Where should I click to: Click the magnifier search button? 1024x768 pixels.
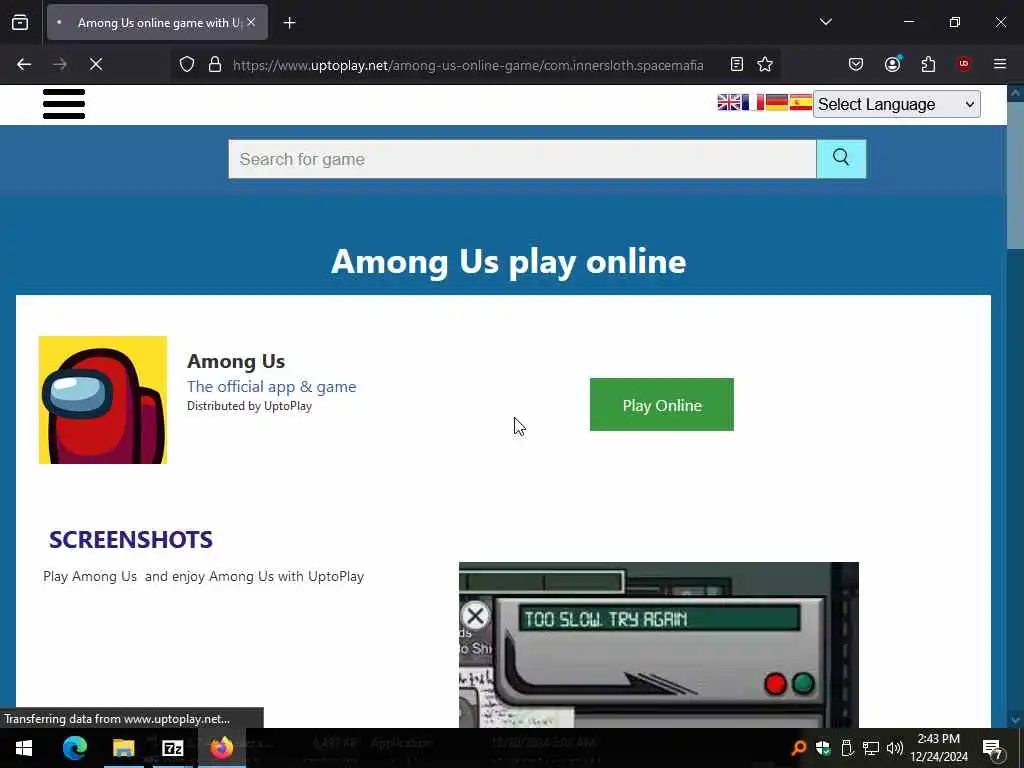pos(841,159)
